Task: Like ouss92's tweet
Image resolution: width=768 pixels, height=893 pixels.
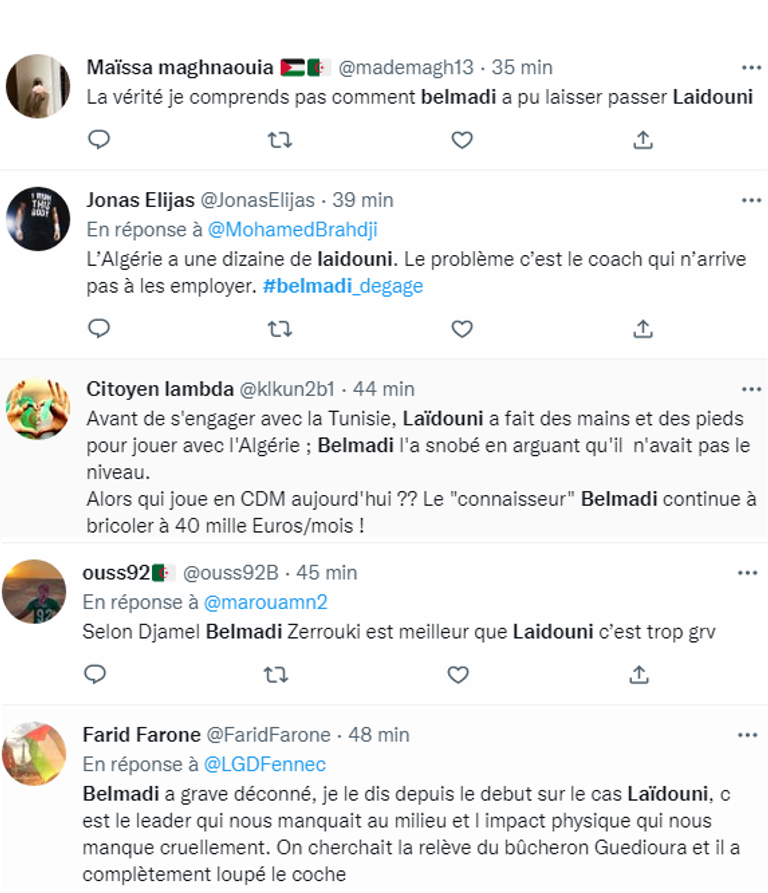Action: pos(457,675)
